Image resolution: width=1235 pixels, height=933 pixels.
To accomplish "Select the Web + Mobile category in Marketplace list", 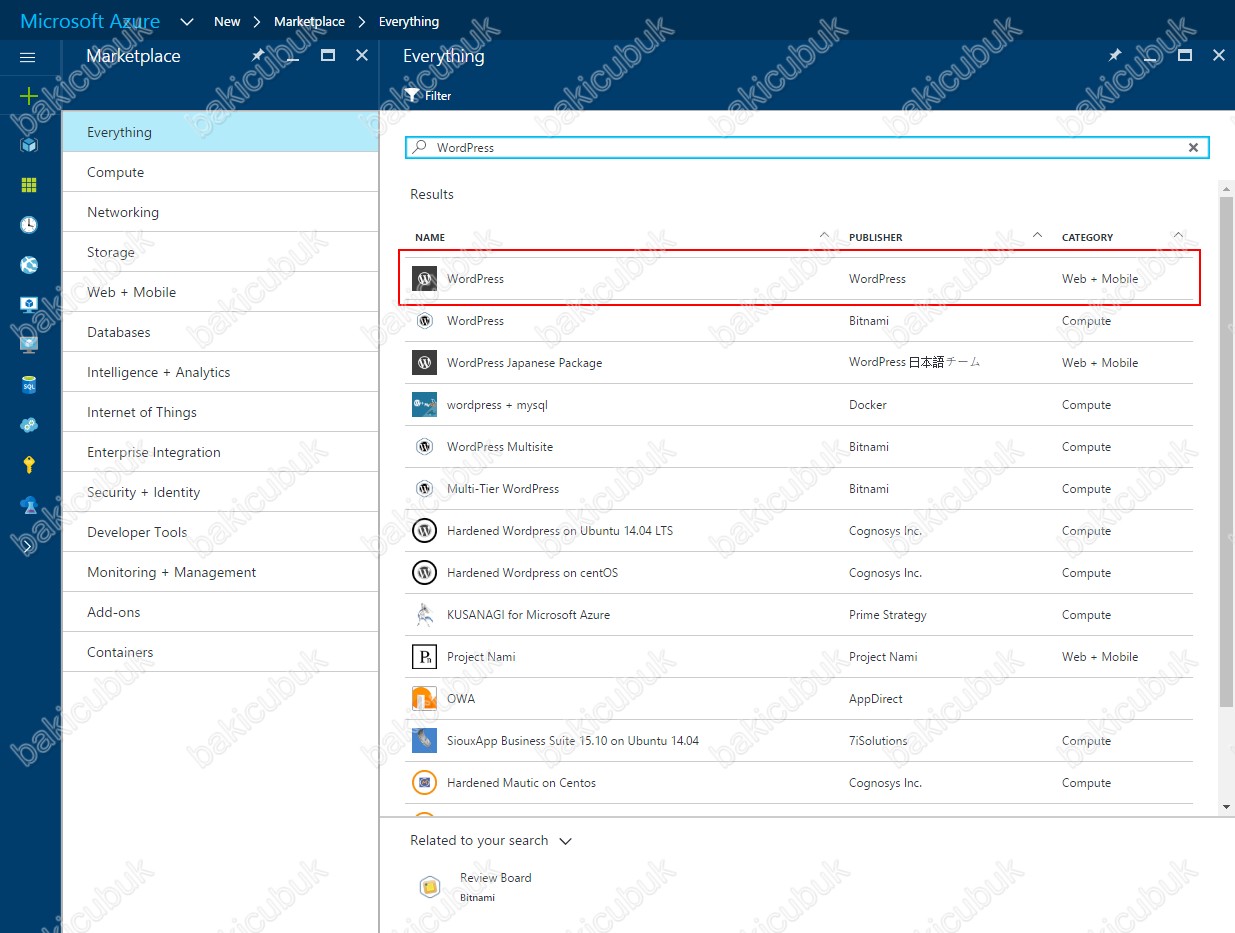I will [x=220, y=292].
